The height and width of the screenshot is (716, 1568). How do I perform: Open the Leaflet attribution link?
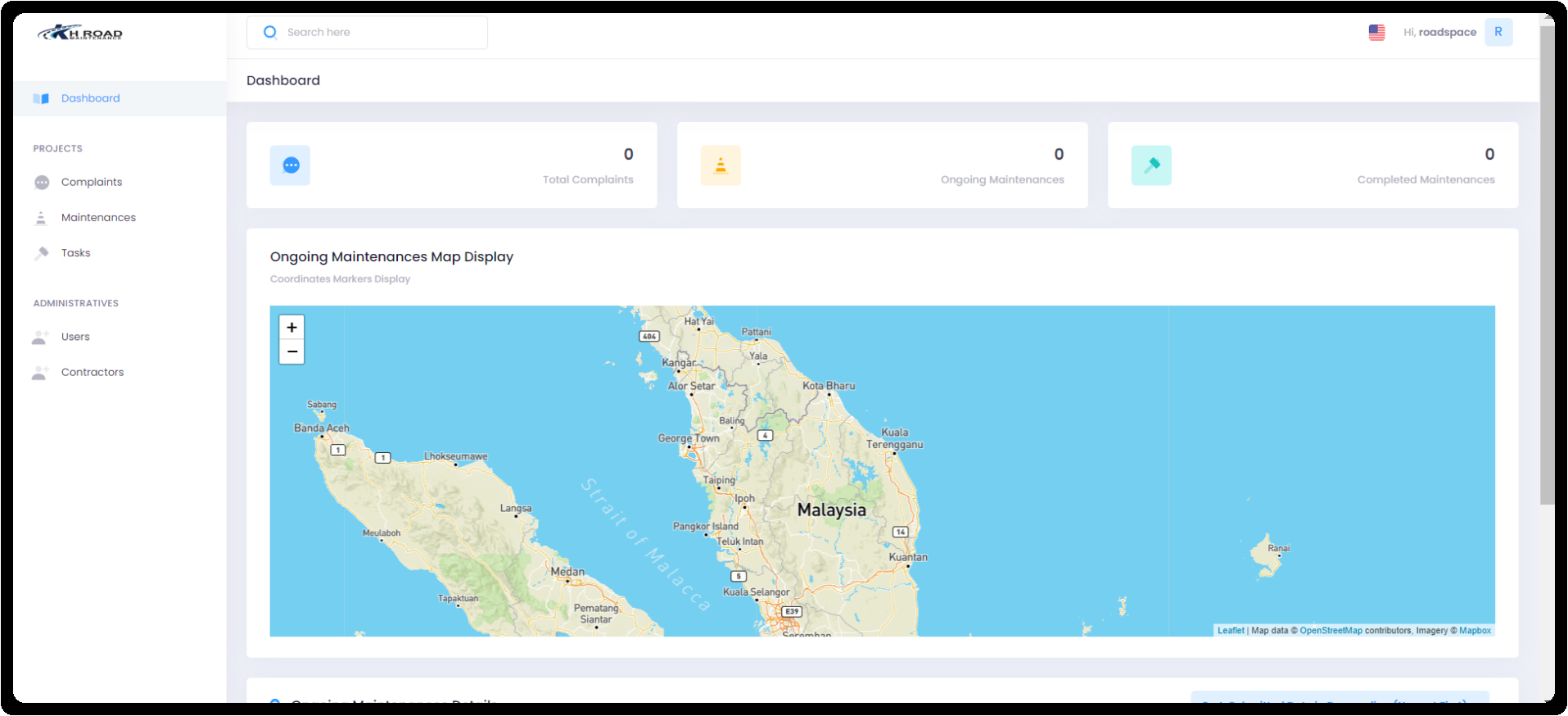pyautogui.click(x=1230, y=631)
